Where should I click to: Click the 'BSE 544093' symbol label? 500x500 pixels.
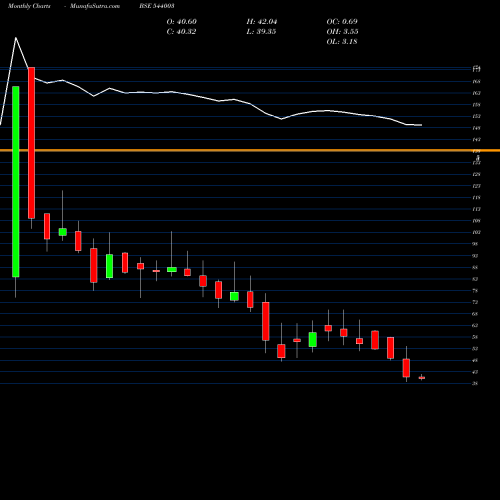tap(157, 6)
